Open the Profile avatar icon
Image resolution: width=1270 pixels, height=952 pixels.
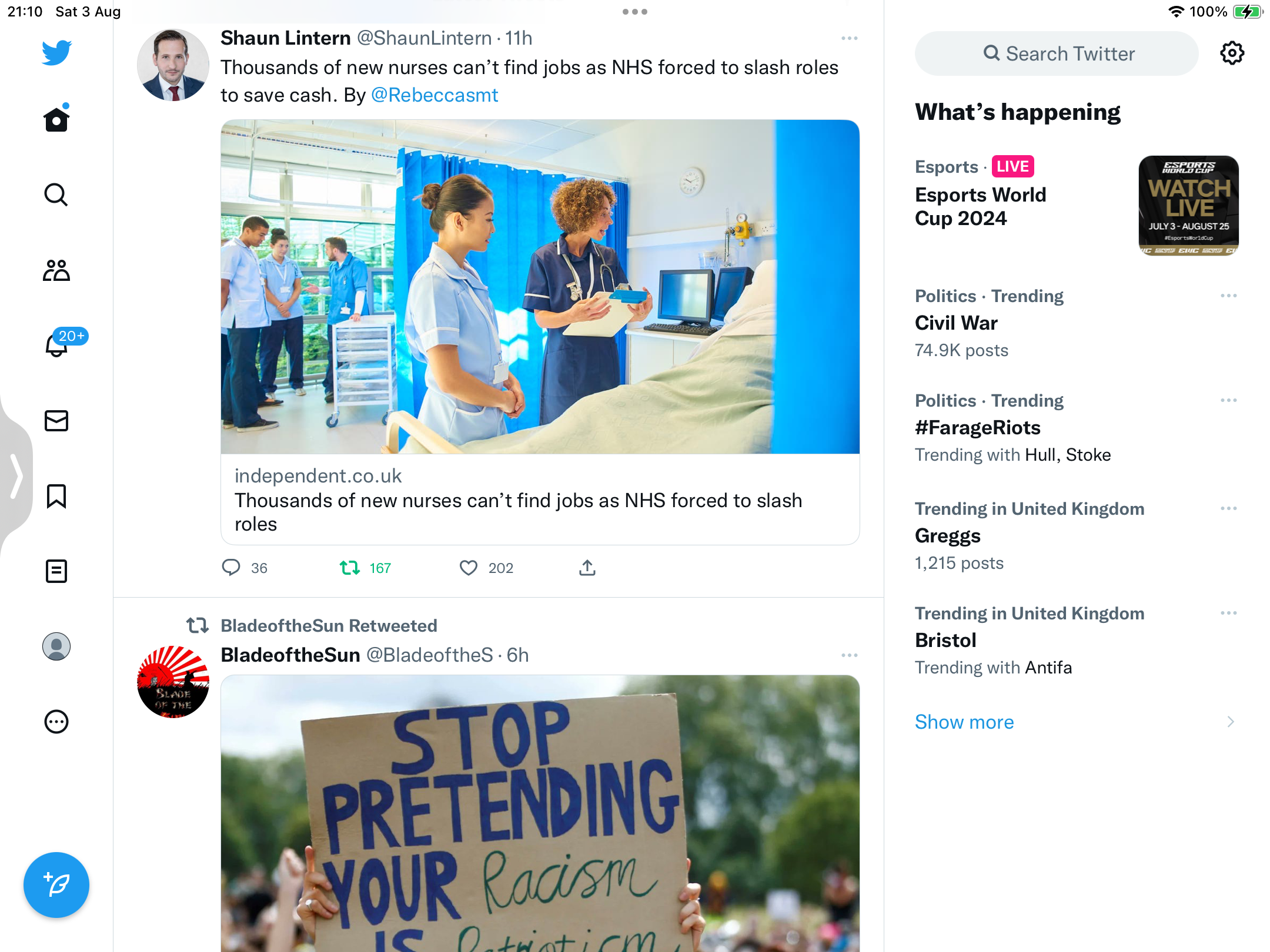(56, 646)
